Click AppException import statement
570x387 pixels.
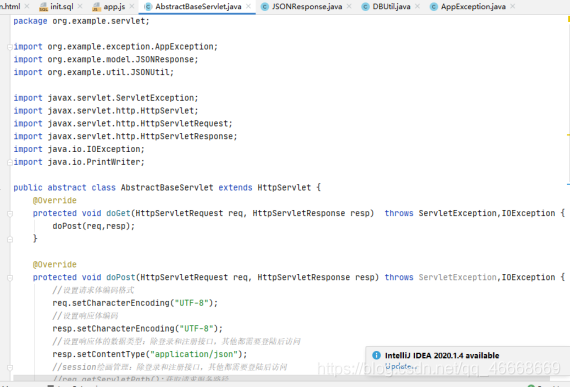[x=116, y=47]
